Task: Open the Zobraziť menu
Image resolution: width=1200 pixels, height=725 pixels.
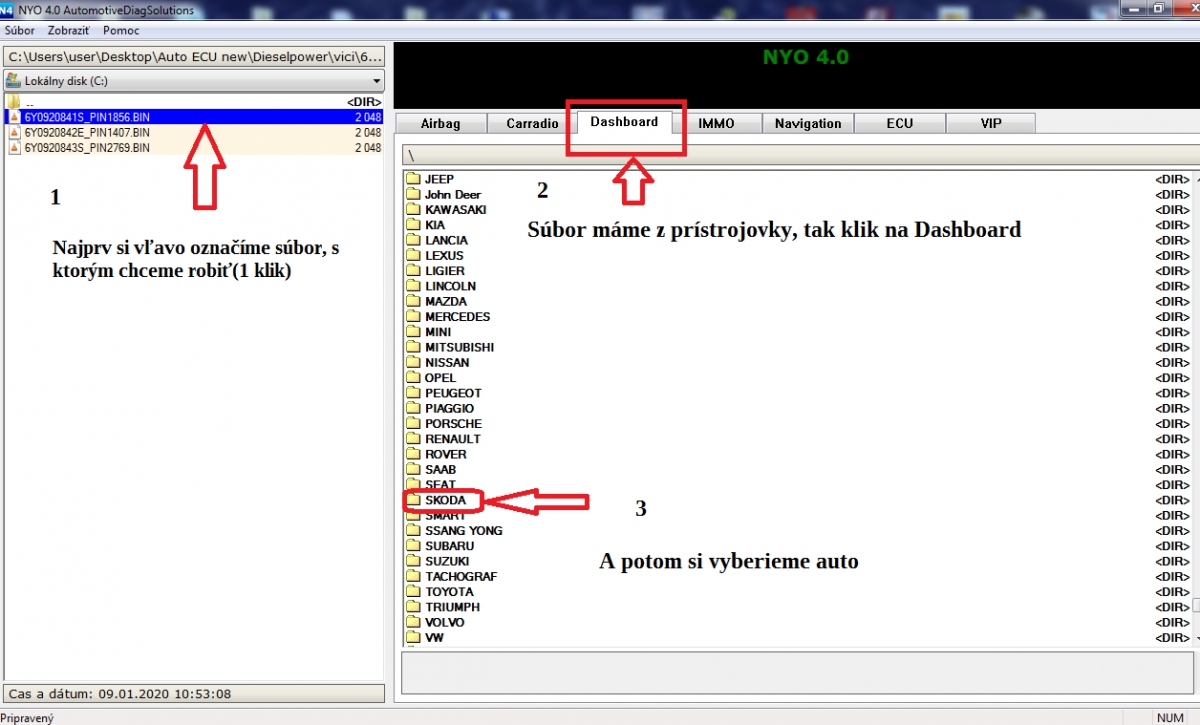Action: point(69,30)
